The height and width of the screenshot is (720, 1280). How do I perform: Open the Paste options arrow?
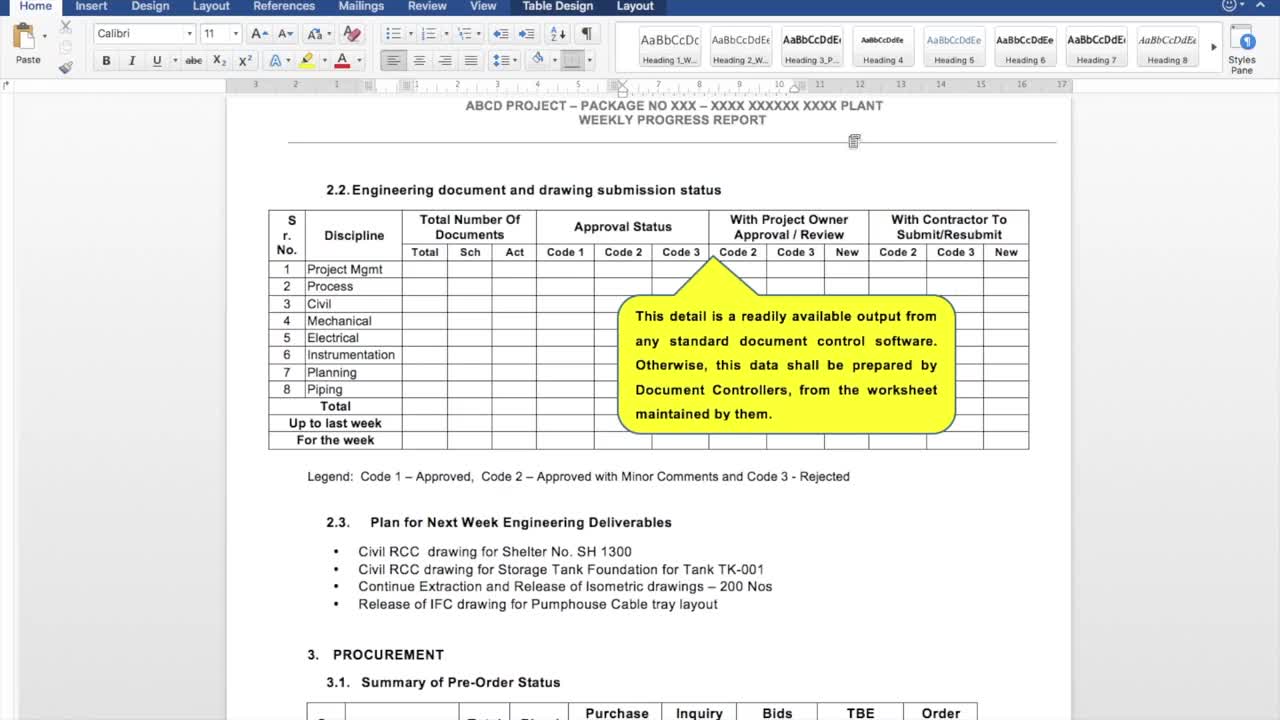(x=44, y=36)
